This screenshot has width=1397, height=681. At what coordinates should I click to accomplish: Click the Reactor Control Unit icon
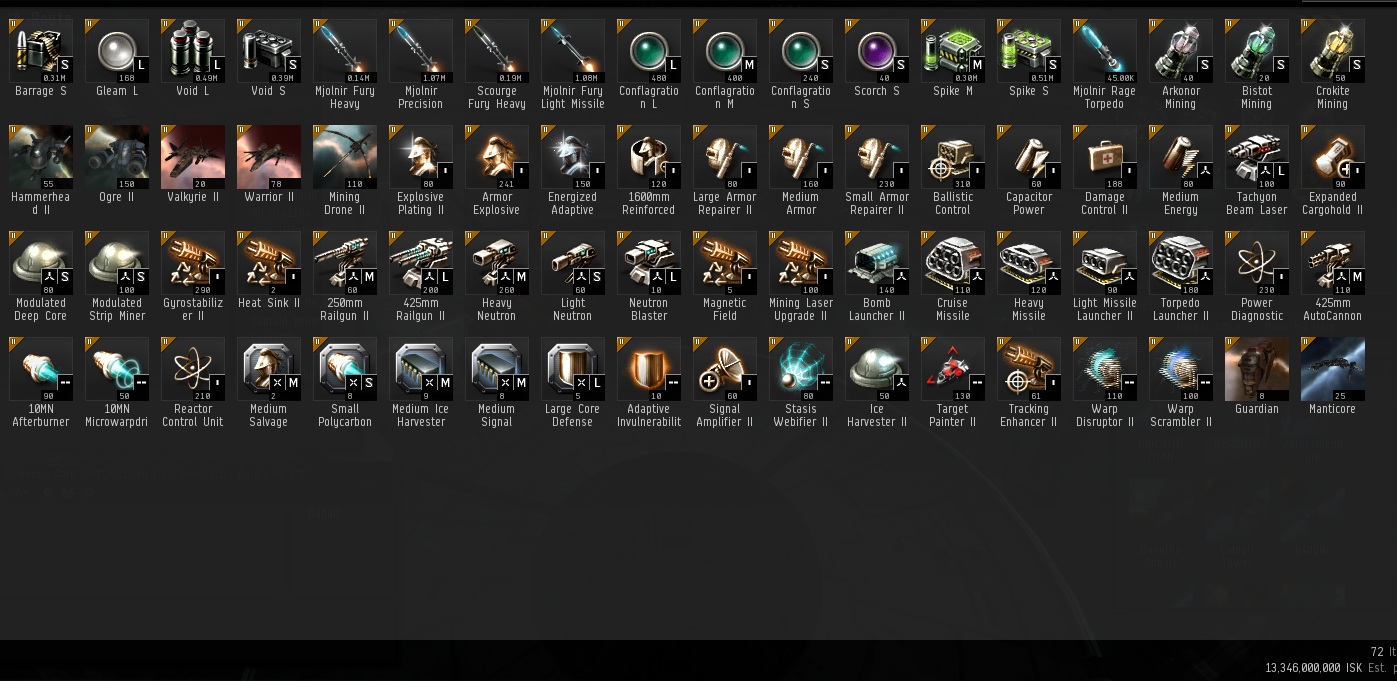point(193,369)
